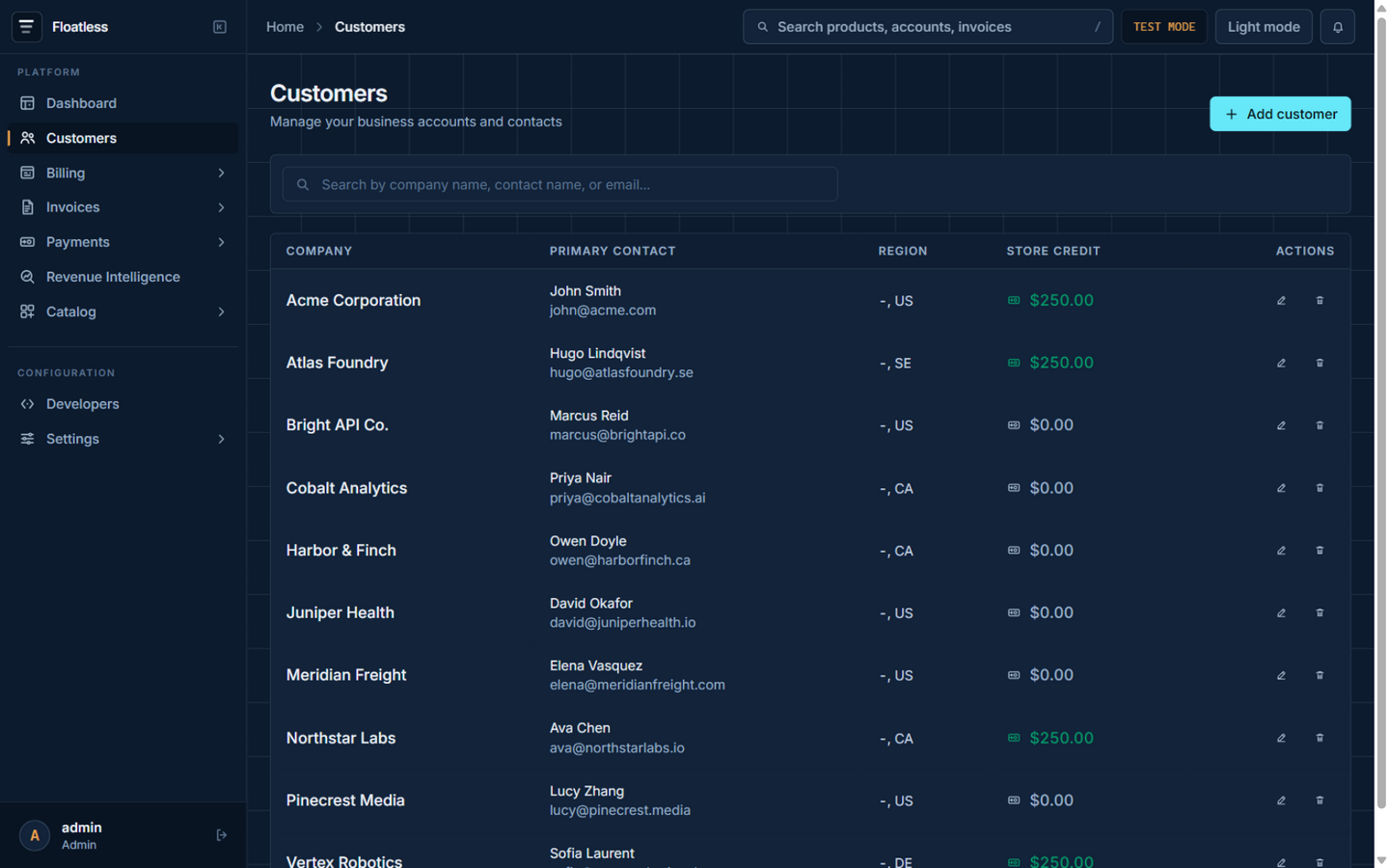This screenshot has height=868, width=1389.
Task: Focus the company name search box
Action: 559,184
